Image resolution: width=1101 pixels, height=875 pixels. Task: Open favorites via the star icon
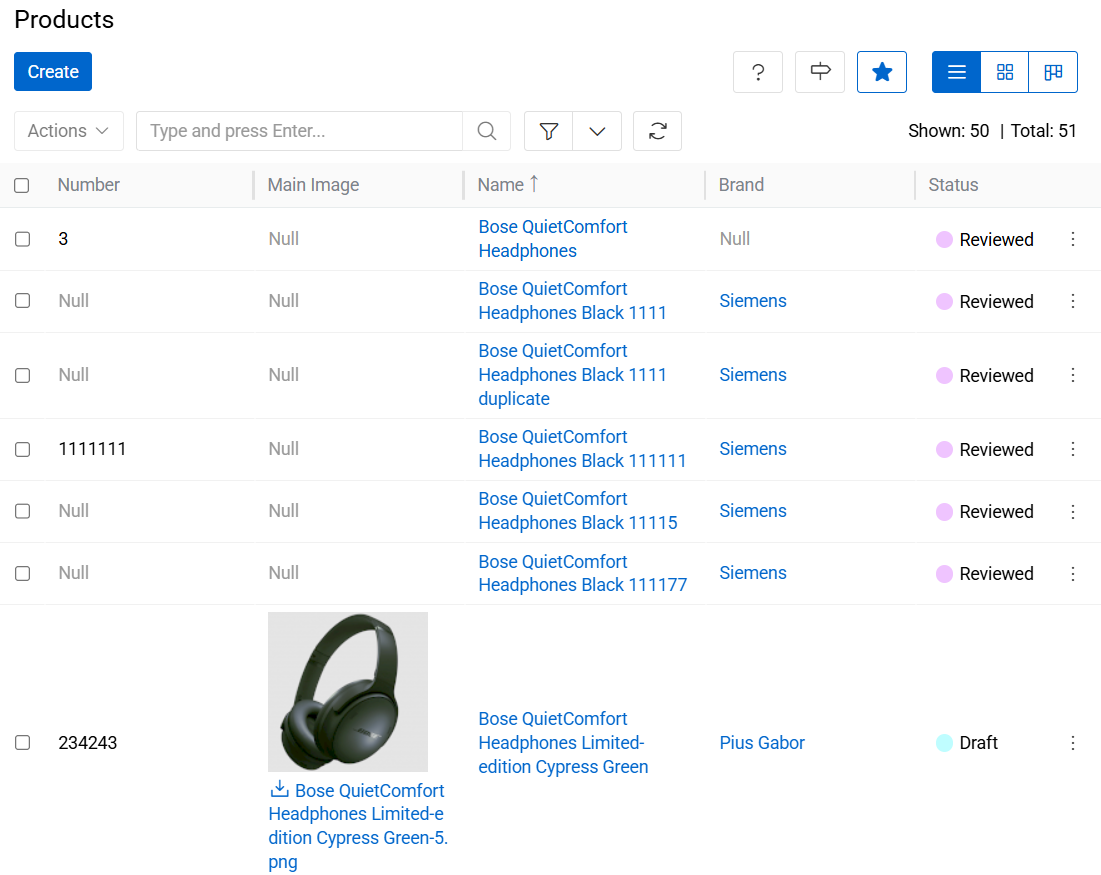pos(881,72)
